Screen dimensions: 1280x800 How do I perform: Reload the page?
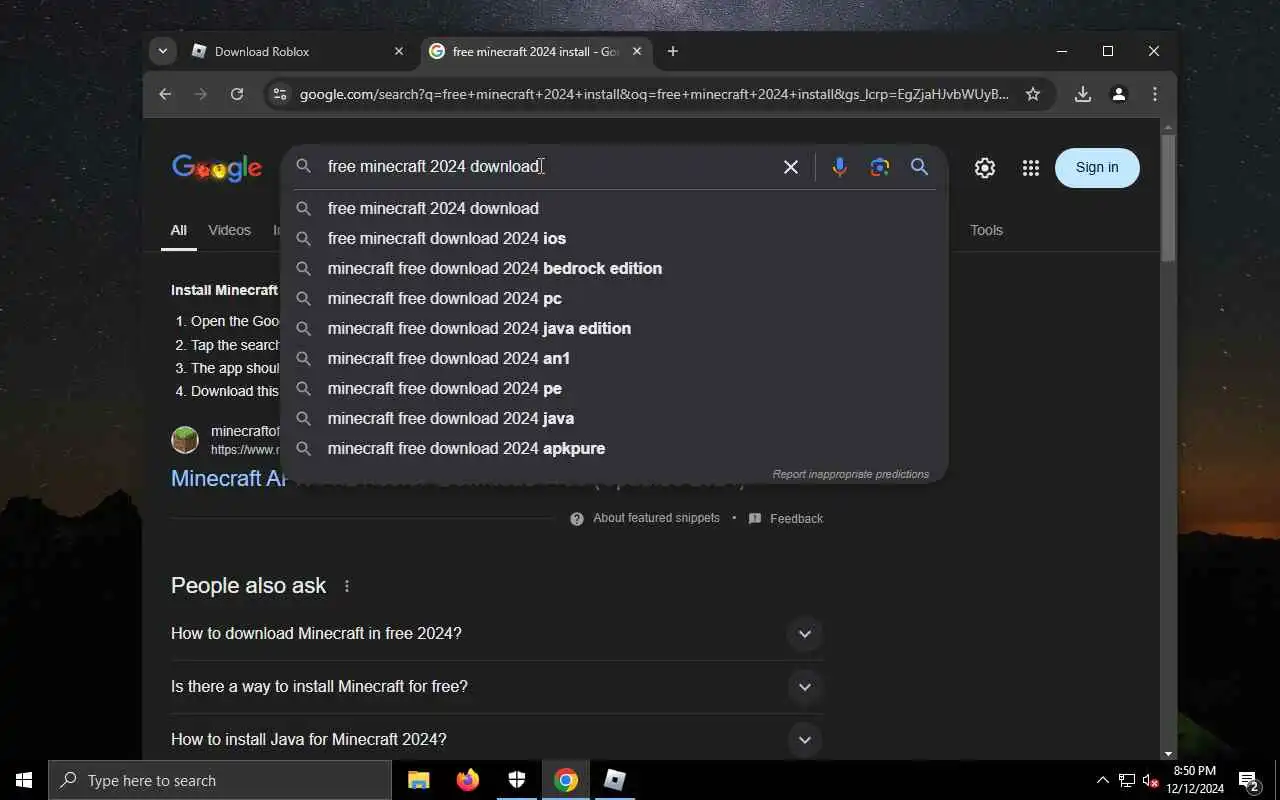(237, 94)
